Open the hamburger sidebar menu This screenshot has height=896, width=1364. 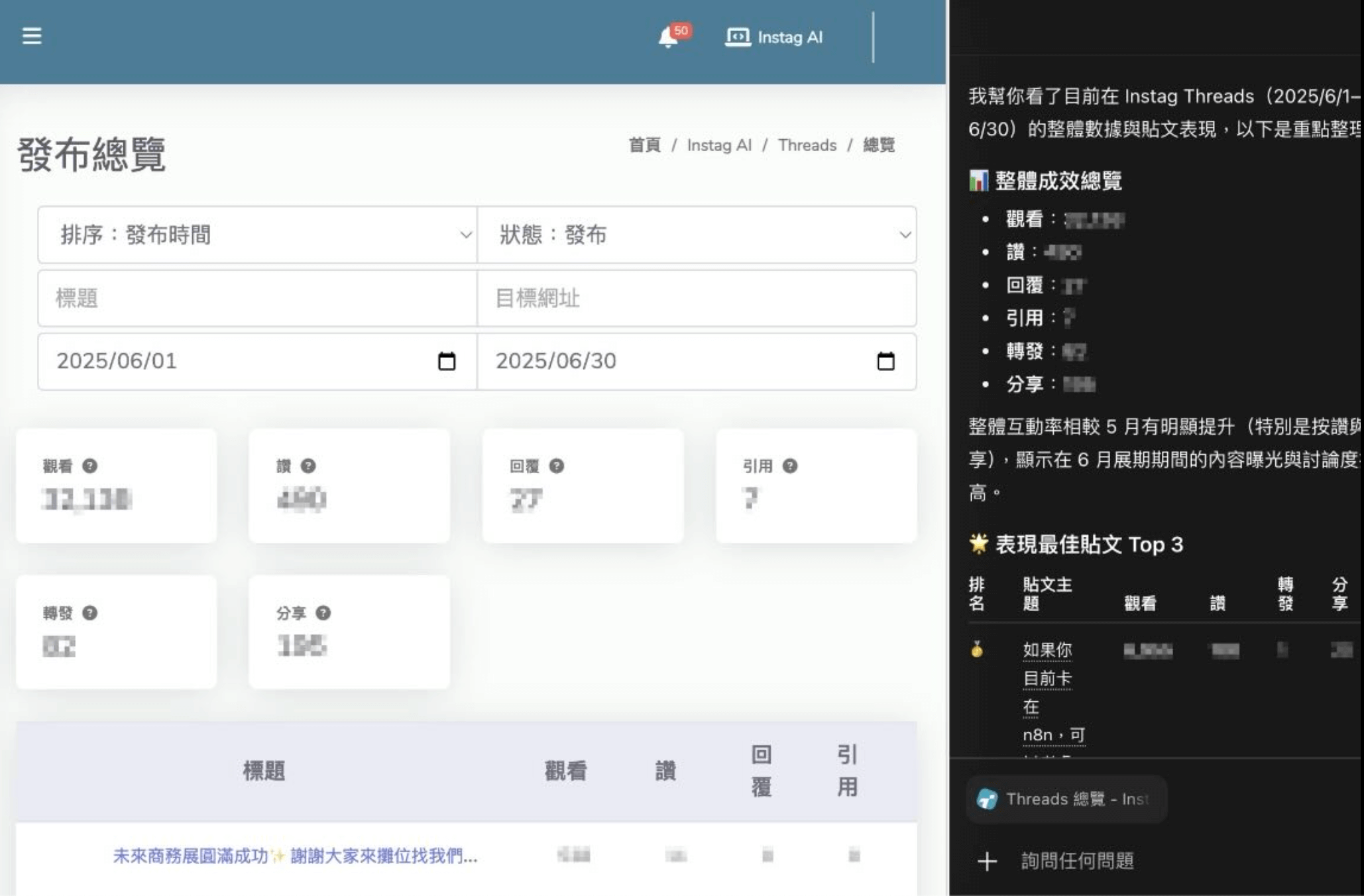(x=32, y=36)
